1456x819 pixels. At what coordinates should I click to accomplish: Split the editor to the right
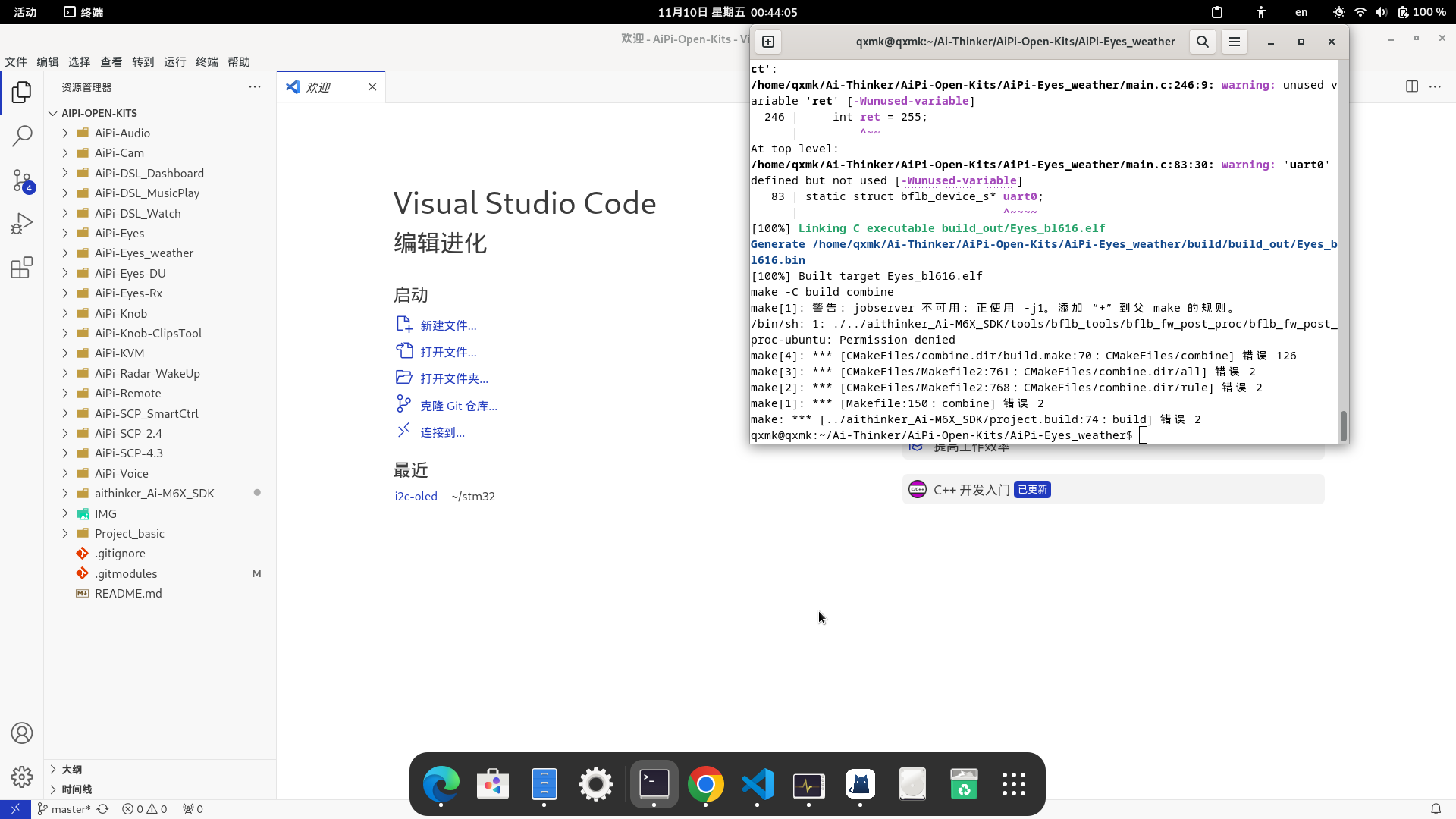tap(1412, 86)
